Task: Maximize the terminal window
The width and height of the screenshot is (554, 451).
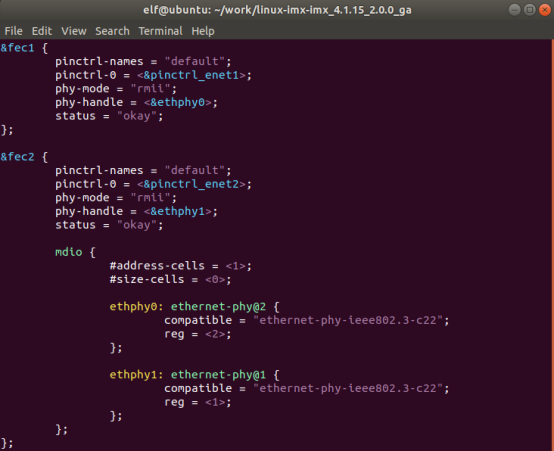Action: coord(529,10)
